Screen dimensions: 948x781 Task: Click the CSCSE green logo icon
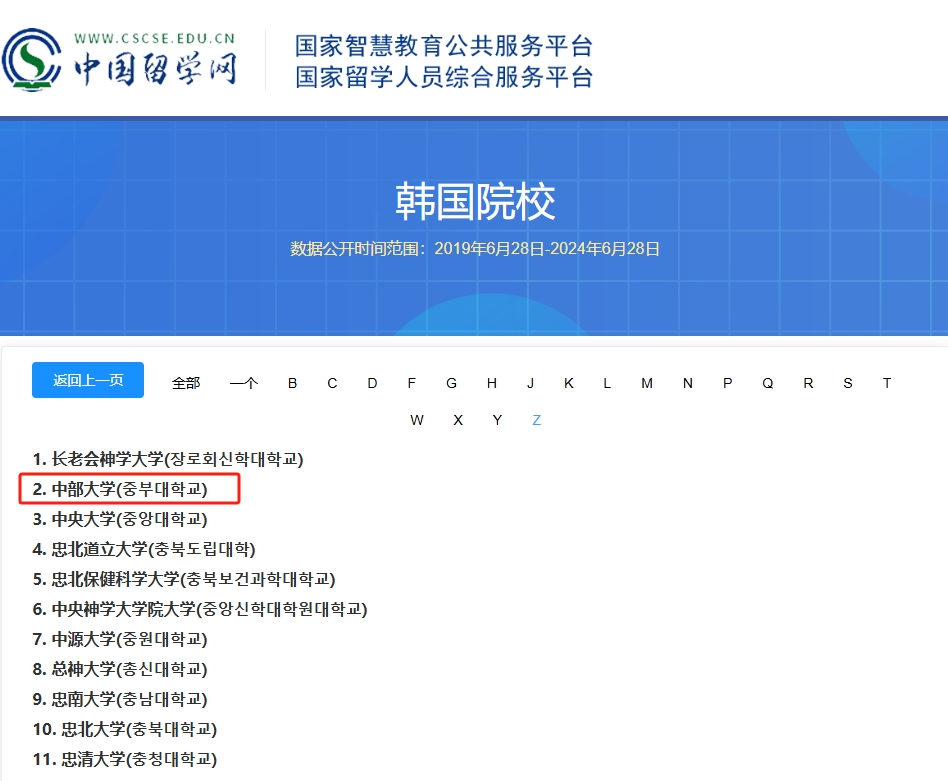(31, 60)
